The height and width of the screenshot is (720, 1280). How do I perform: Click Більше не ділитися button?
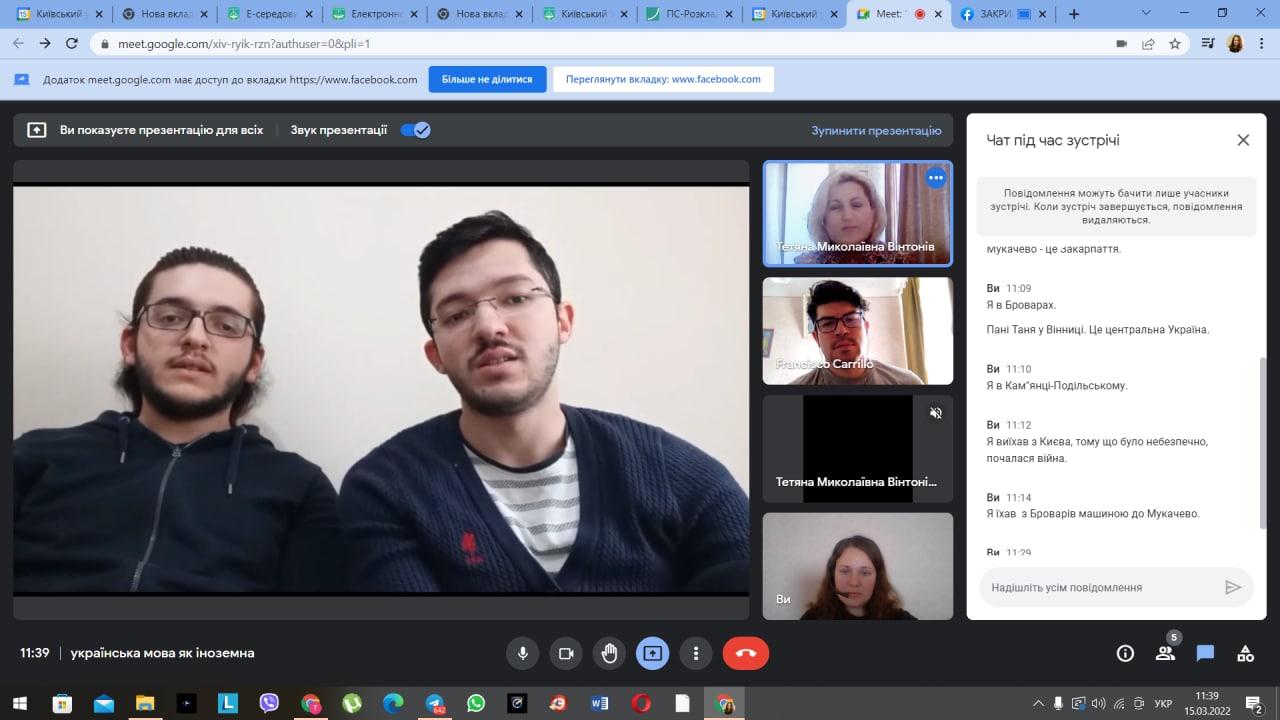(487, 79)
